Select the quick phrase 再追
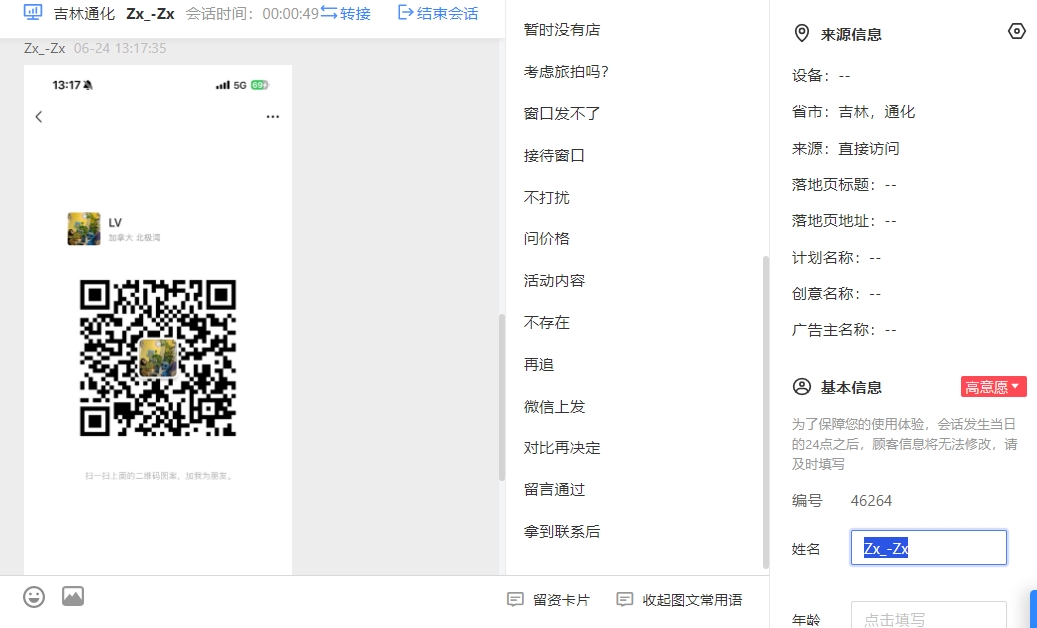Viewport: 1037px width, 628px height. coord(539,364)
